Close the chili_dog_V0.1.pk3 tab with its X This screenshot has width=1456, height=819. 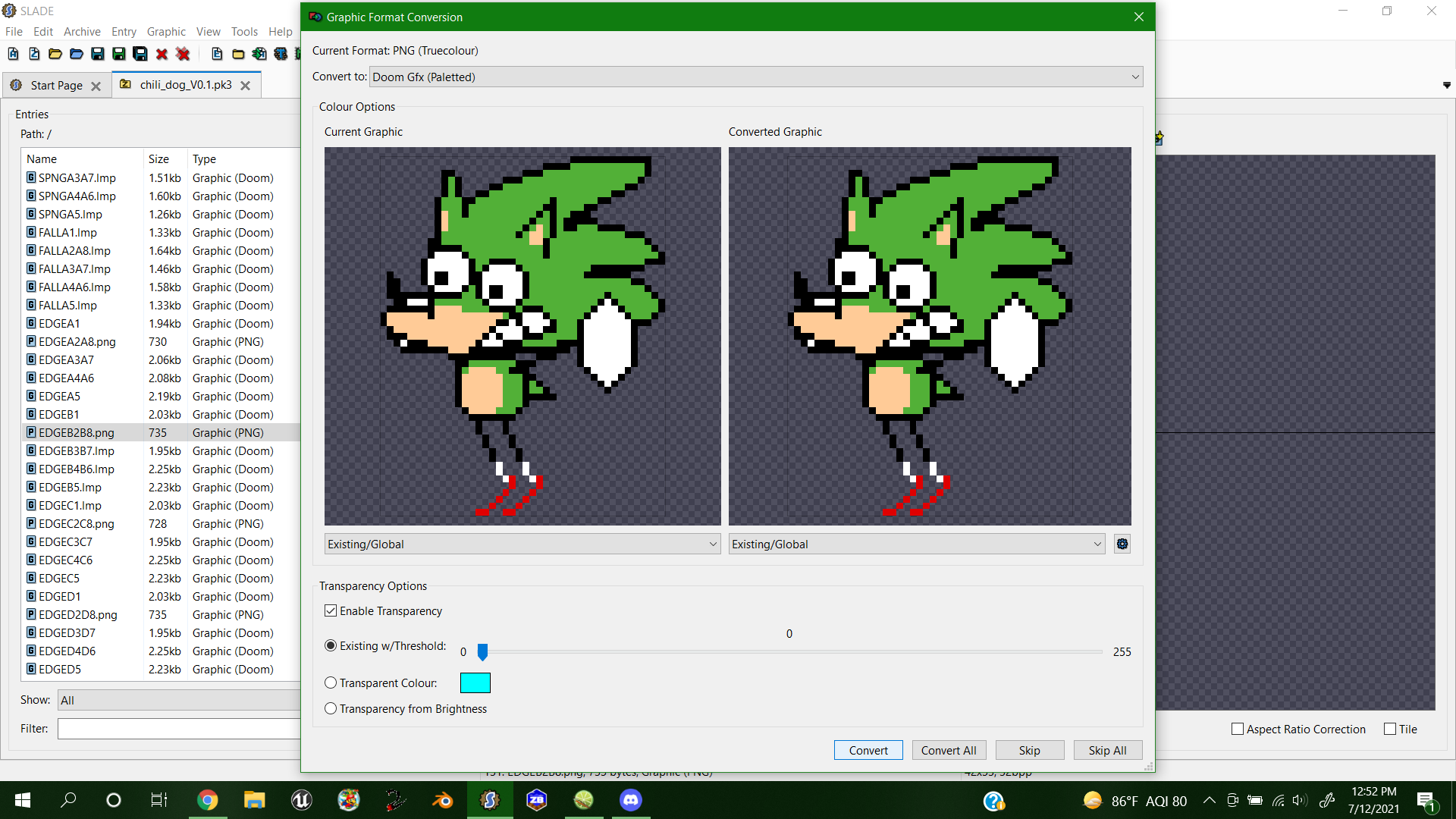(x=245, y=86)
